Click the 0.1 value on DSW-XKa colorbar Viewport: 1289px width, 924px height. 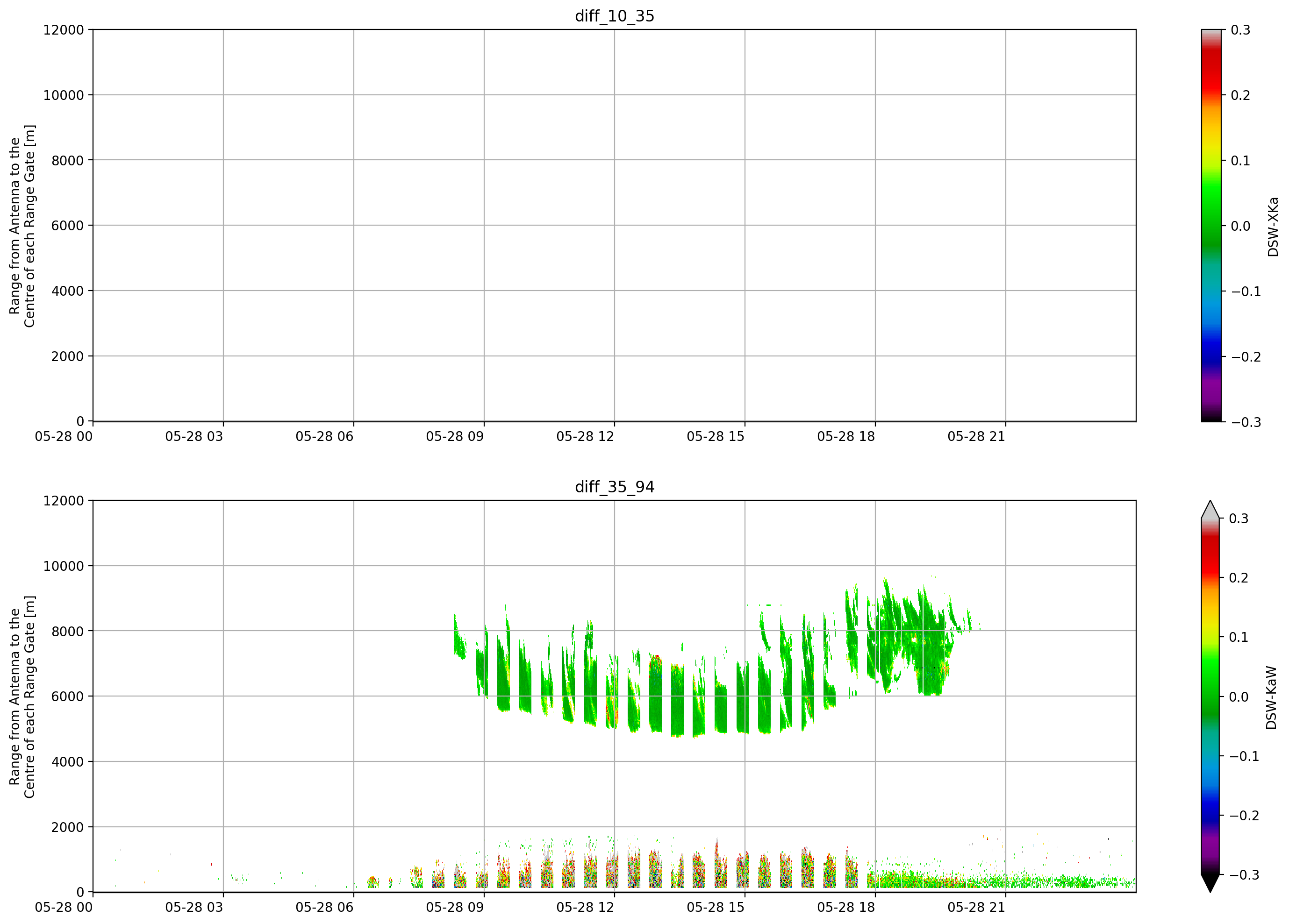coord(1240,160)
